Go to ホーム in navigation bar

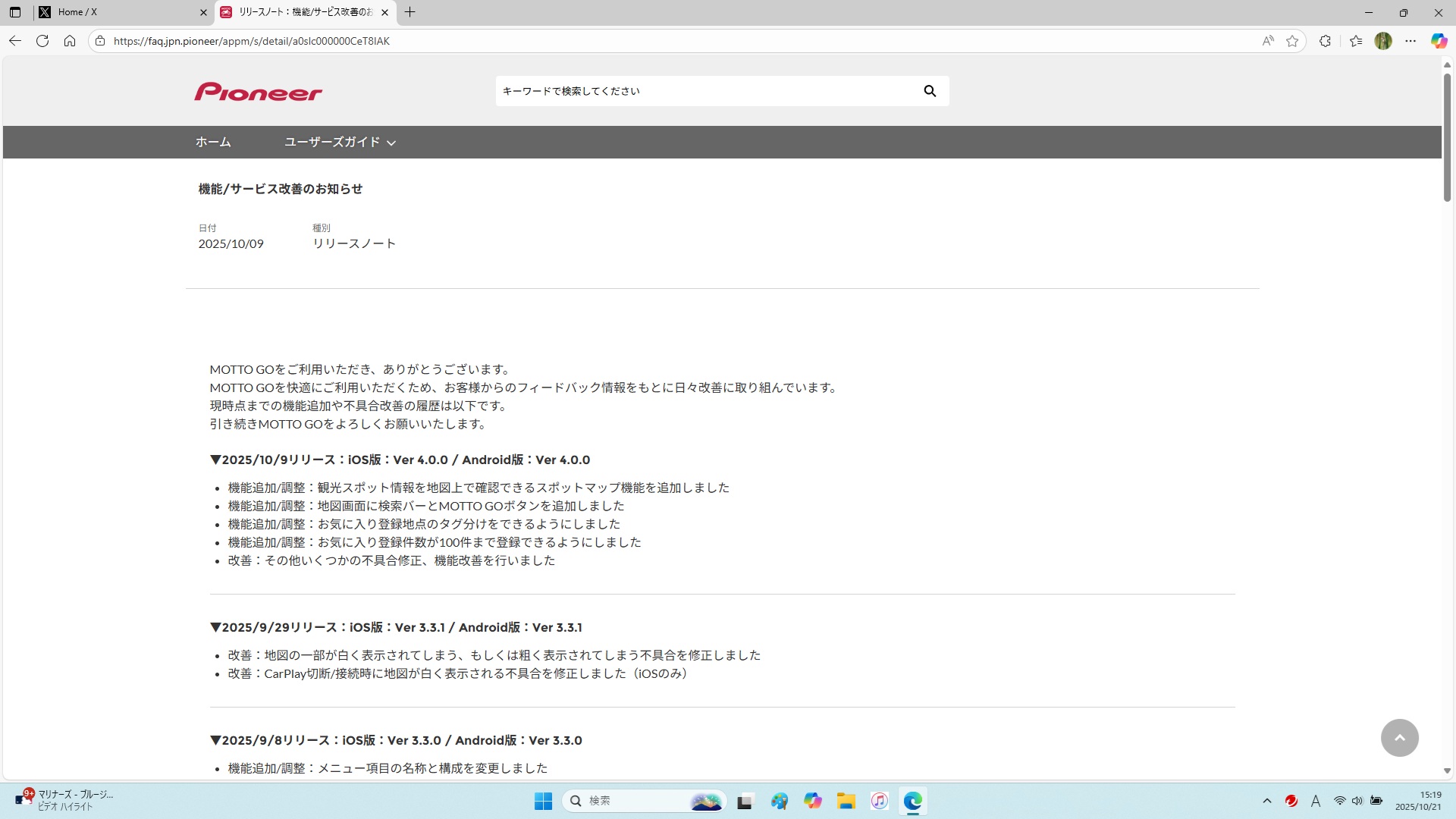213,142
